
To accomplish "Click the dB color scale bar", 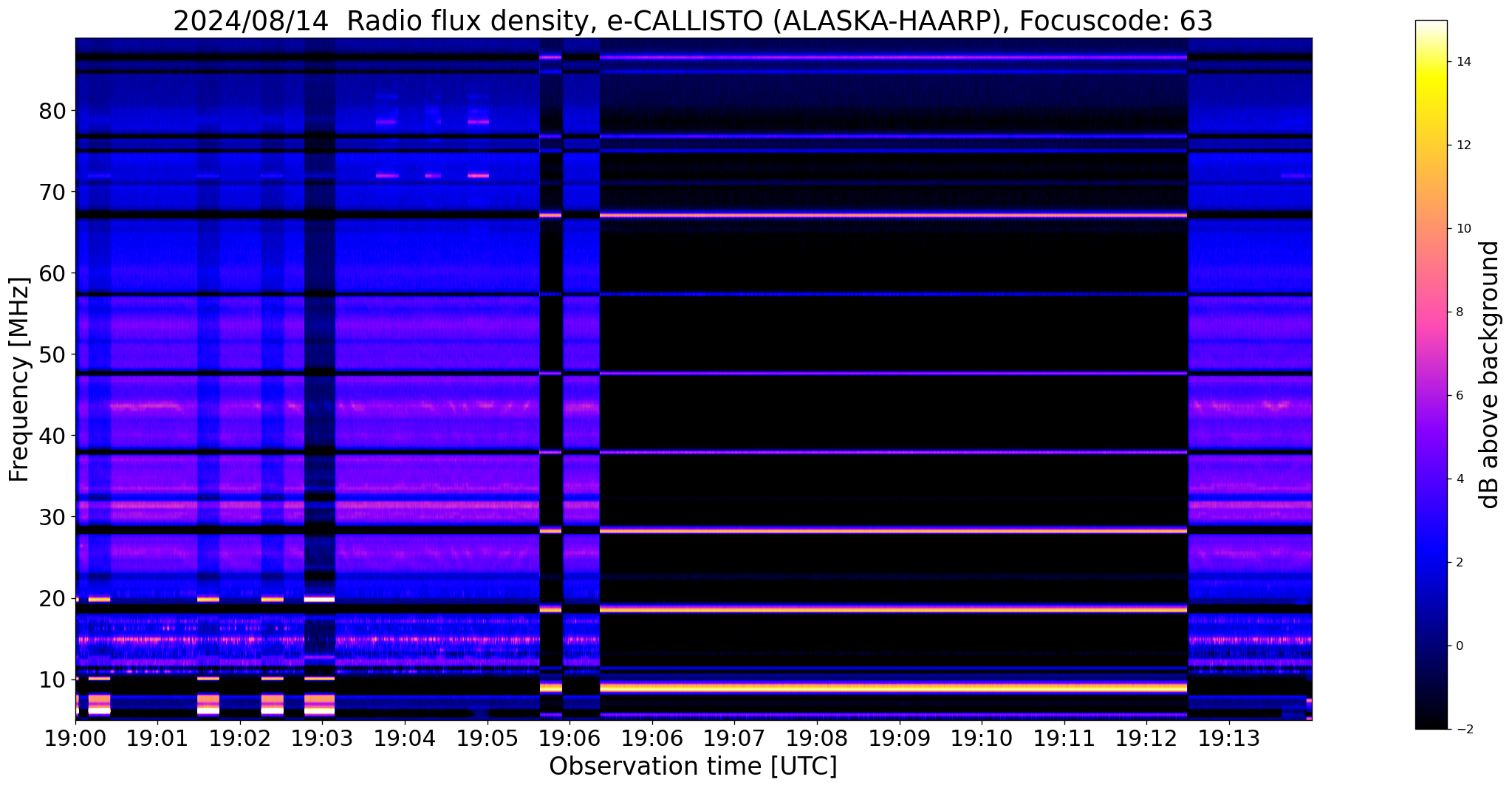I will point(1431,375).
